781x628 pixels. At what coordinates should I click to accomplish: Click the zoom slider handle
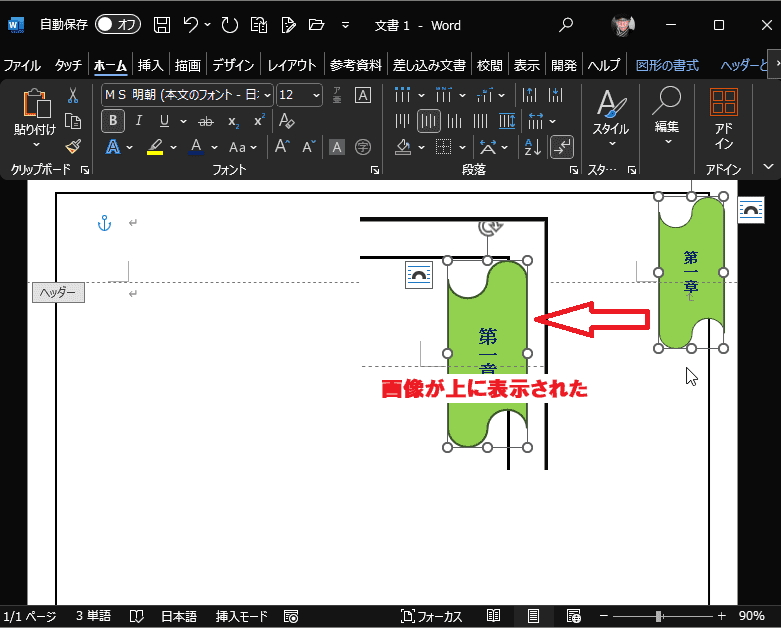tap(658, 617)
